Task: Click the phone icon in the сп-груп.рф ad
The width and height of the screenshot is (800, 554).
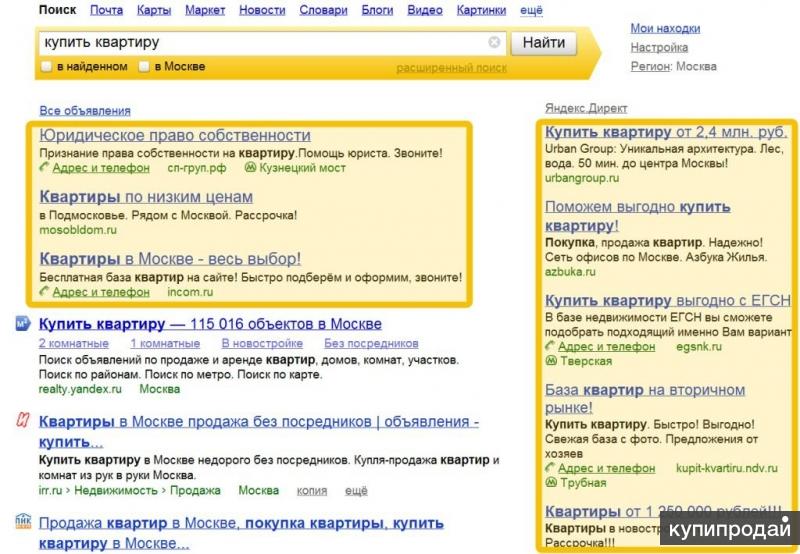Action: (44, 167)
